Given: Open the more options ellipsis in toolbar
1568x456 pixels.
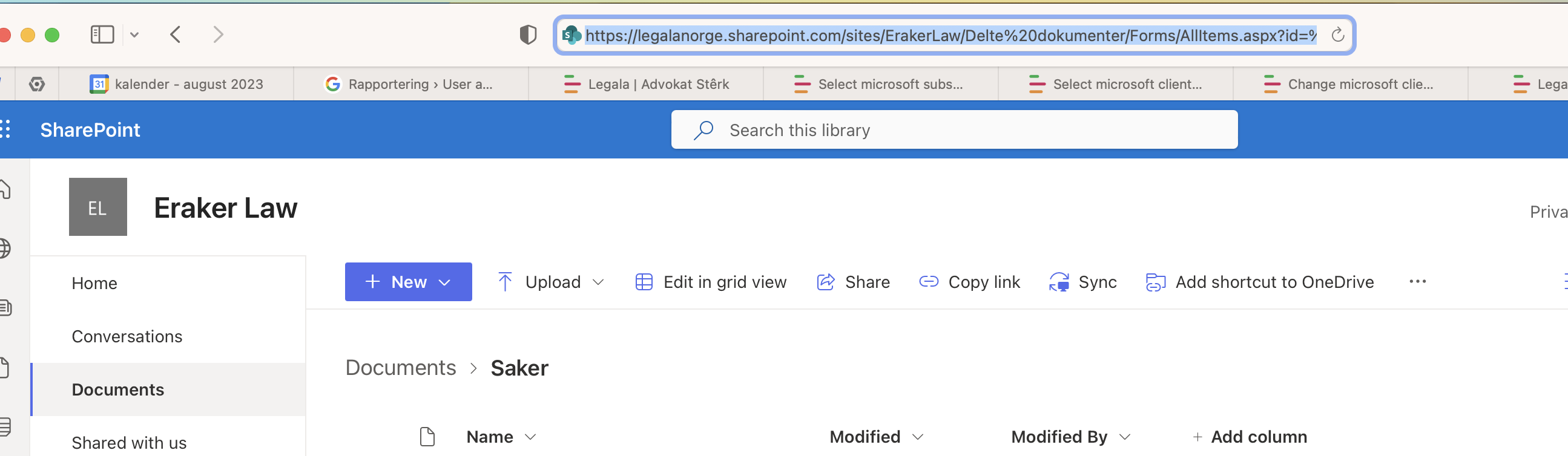Looking at the screenshot, I should point(1417,281).
